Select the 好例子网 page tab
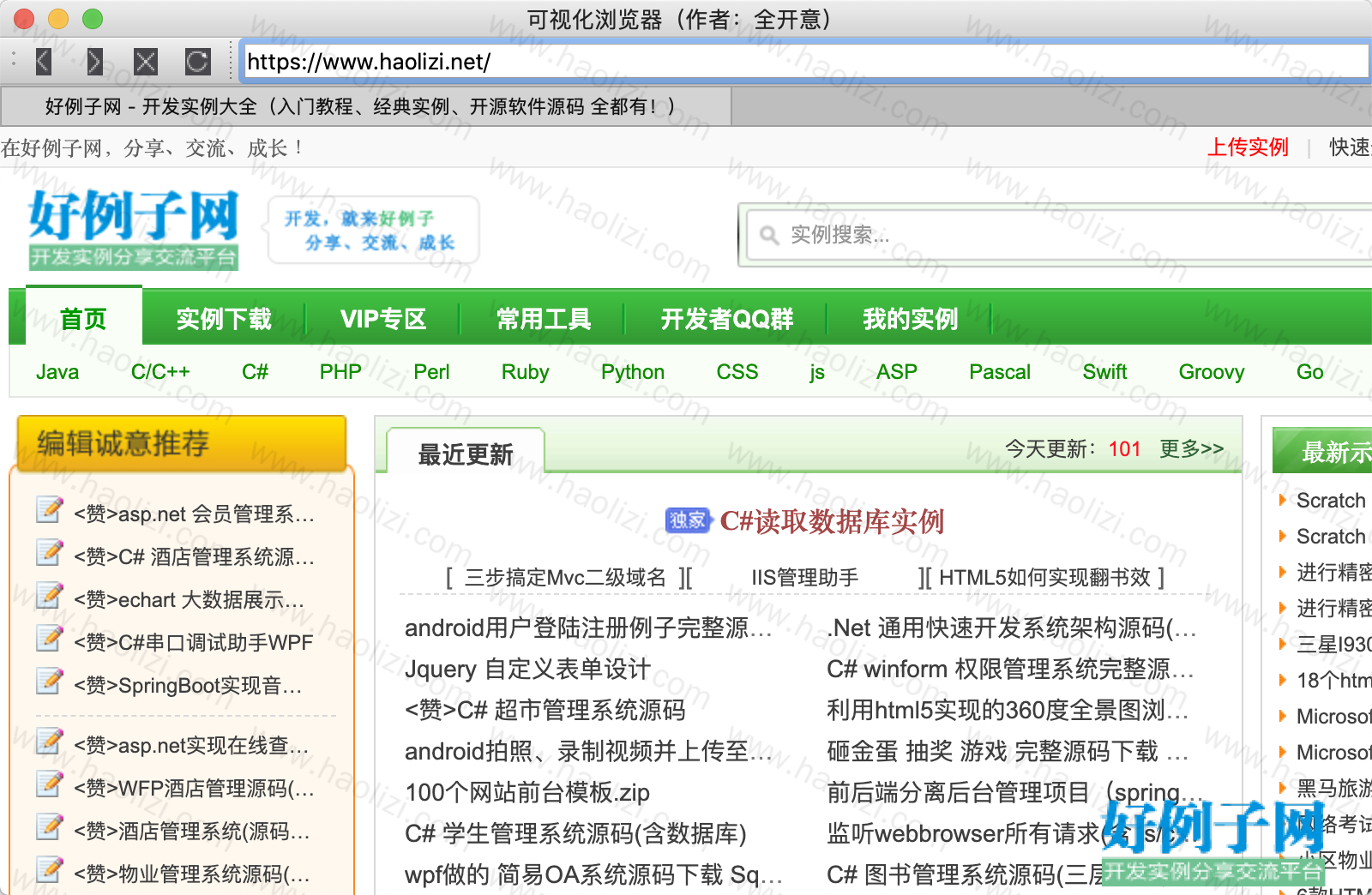This screenshot has height=895, width=1372. click(x=366, y=107)
